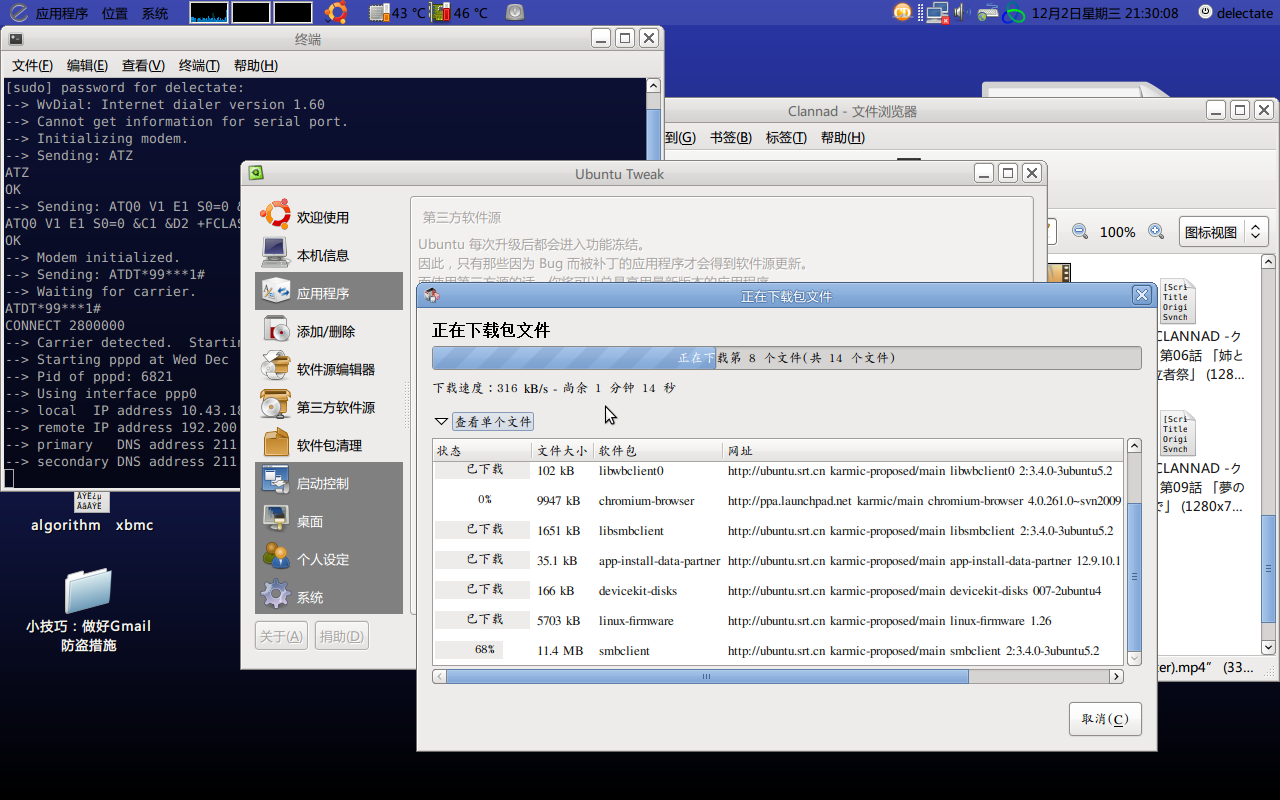Click the 46 °C temperature sensor applet

(x=459, y=13)
